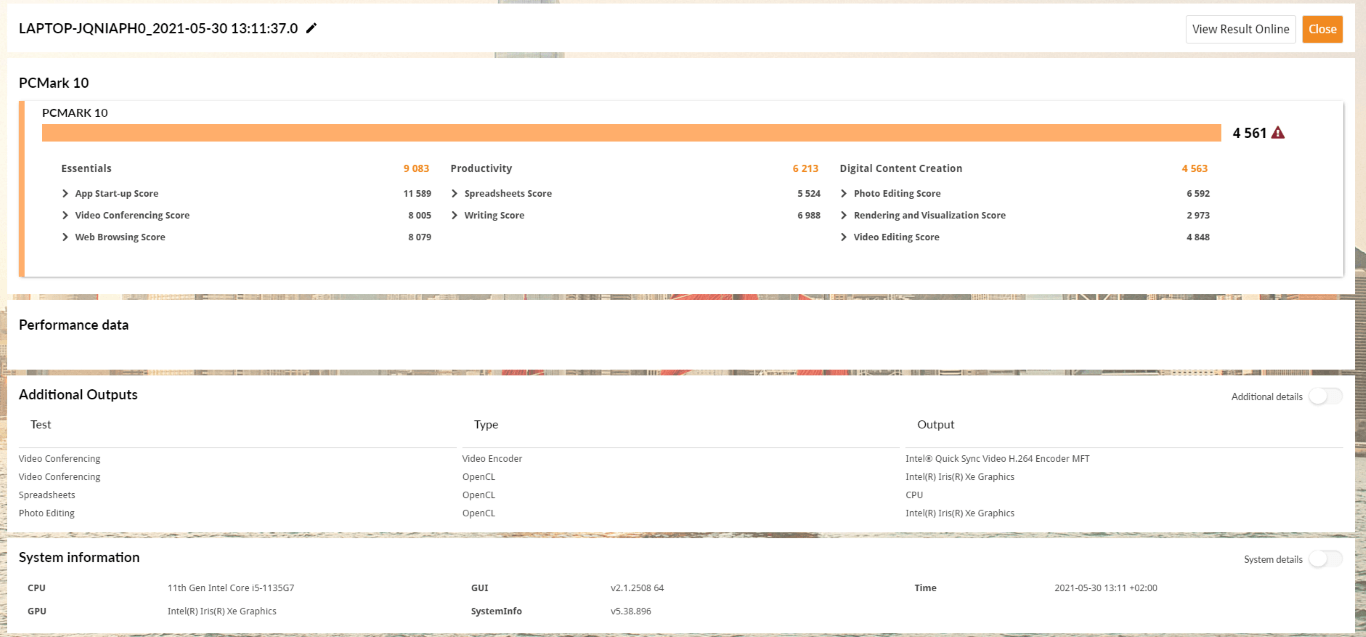Image resolution: width=1366 pixels, height=637 pixels.
Task: Expand Rendering and Visualization Score
Action: click(x=844, y=216)
